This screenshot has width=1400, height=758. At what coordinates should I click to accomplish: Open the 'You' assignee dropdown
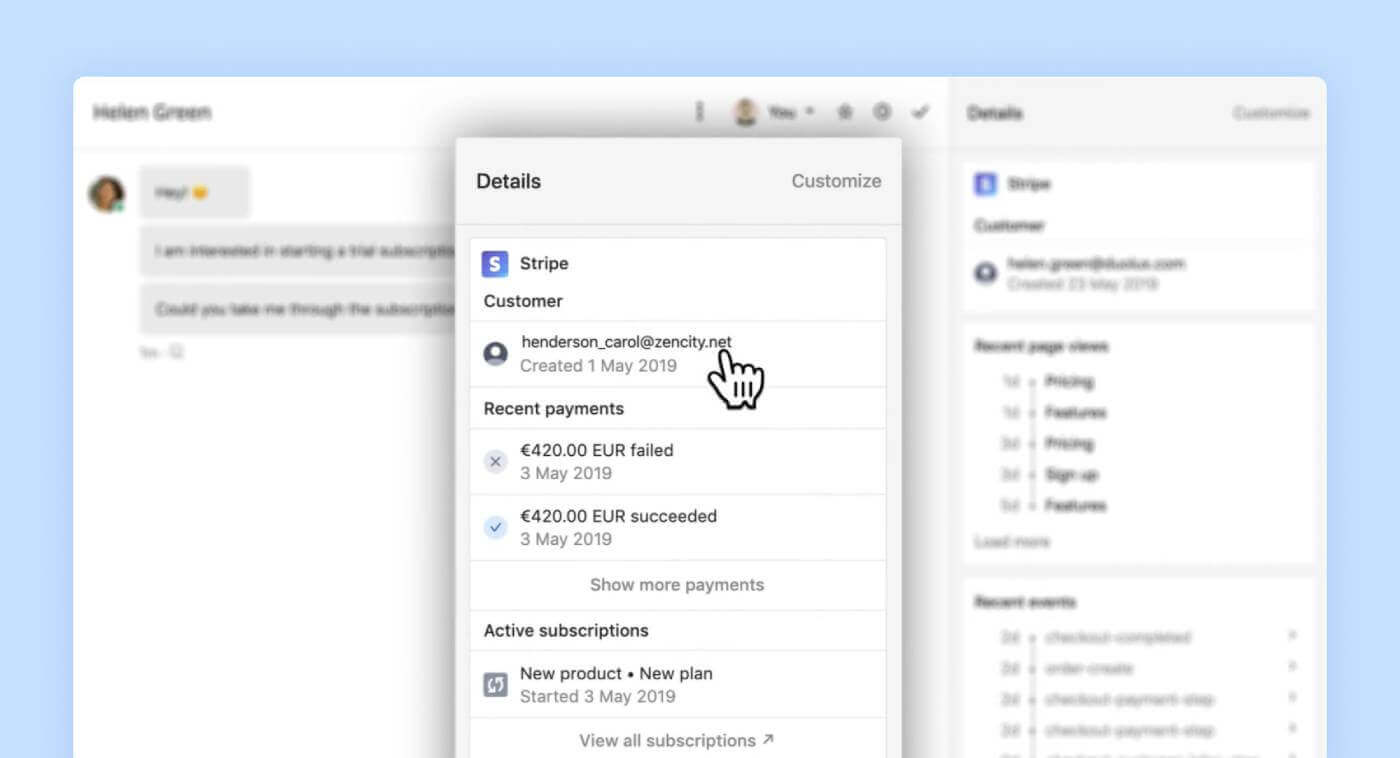(779, 113)
